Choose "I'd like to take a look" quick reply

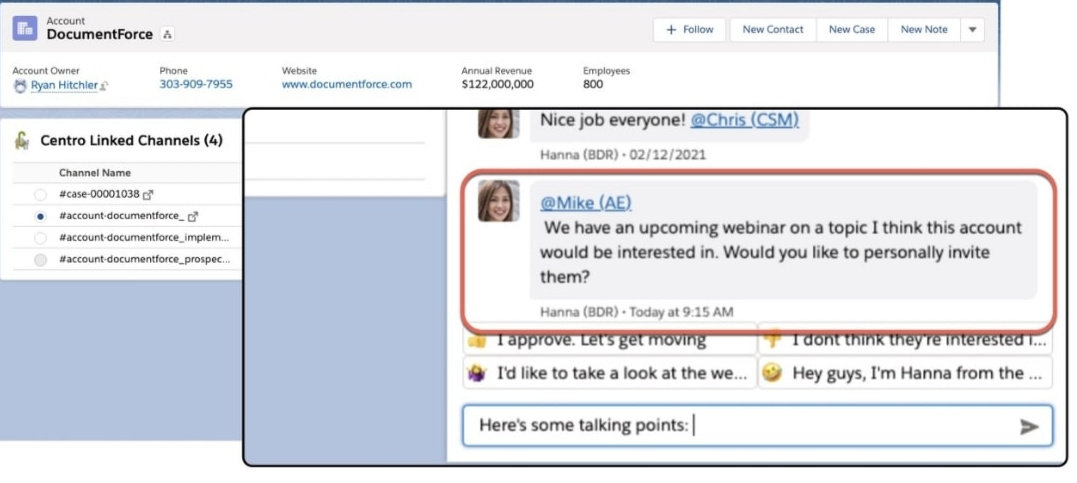click(x=610, y=373)
